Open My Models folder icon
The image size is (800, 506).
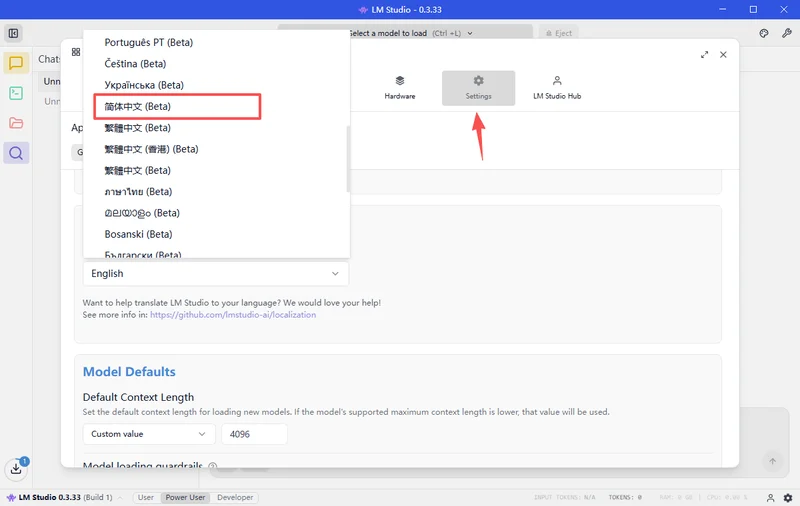pyautogui.click(x=16, y=123)
